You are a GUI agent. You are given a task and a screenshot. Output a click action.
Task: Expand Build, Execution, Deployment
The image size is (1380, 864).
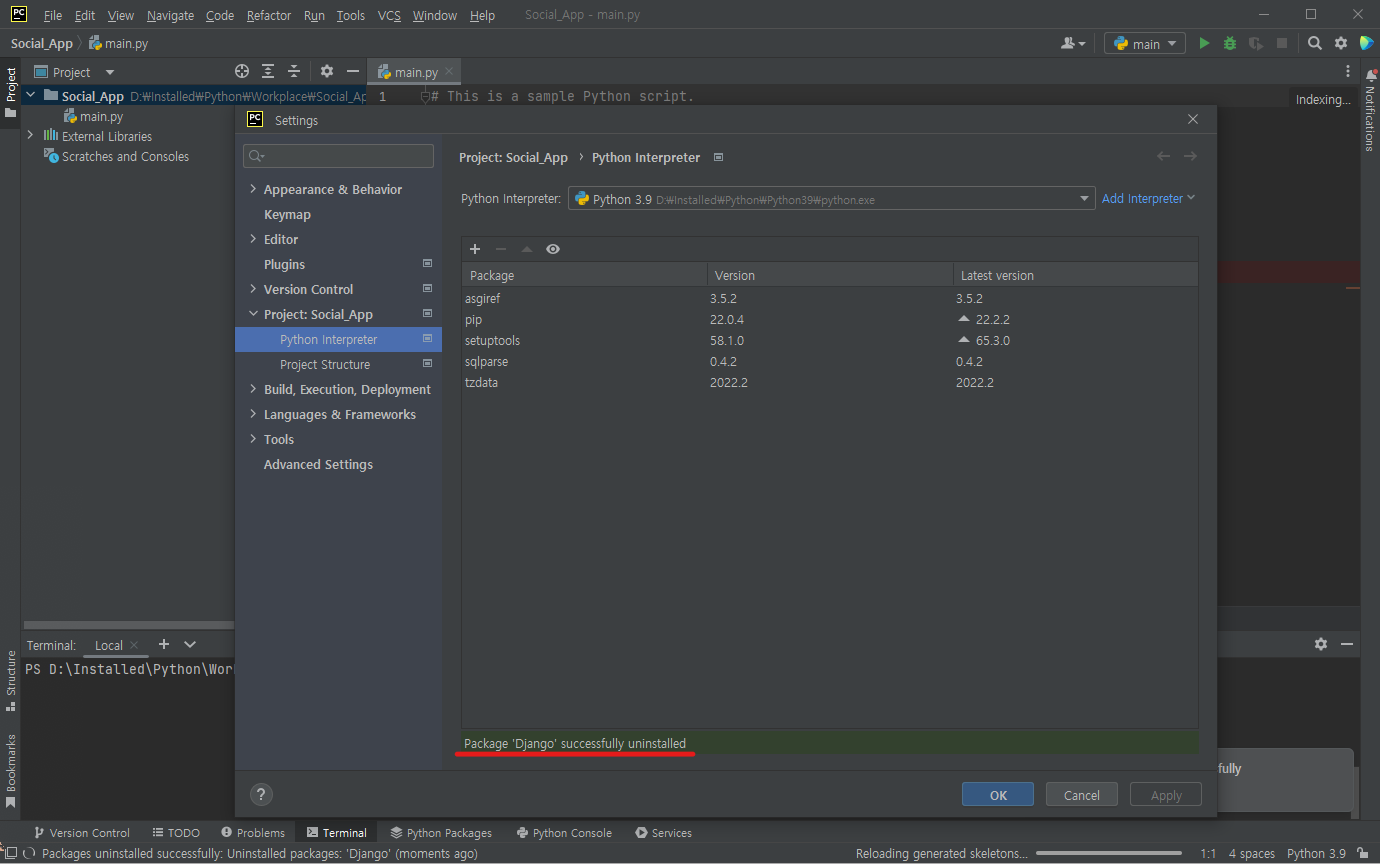point(253,389)
